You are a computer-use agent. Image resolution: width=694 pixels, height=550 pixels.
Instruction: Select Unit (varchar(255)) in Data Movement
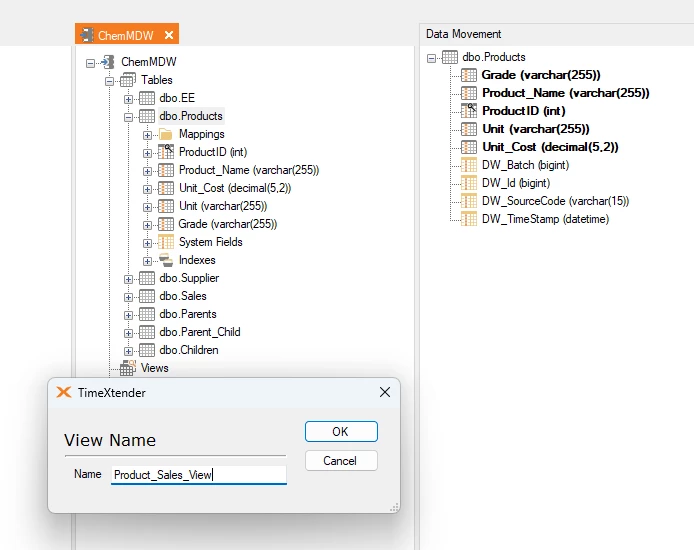point(536,129)
